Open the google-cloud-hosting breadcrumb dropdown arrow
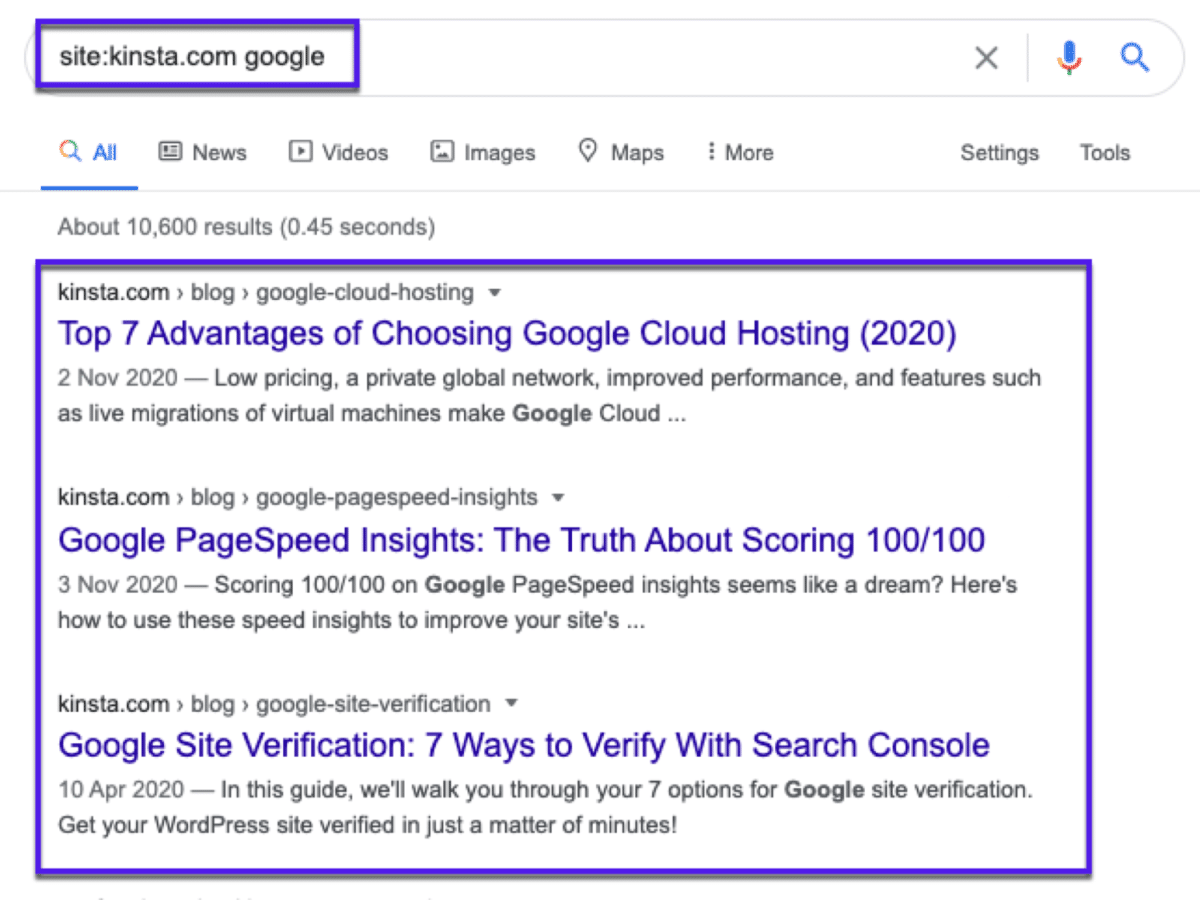 point(494,292)
